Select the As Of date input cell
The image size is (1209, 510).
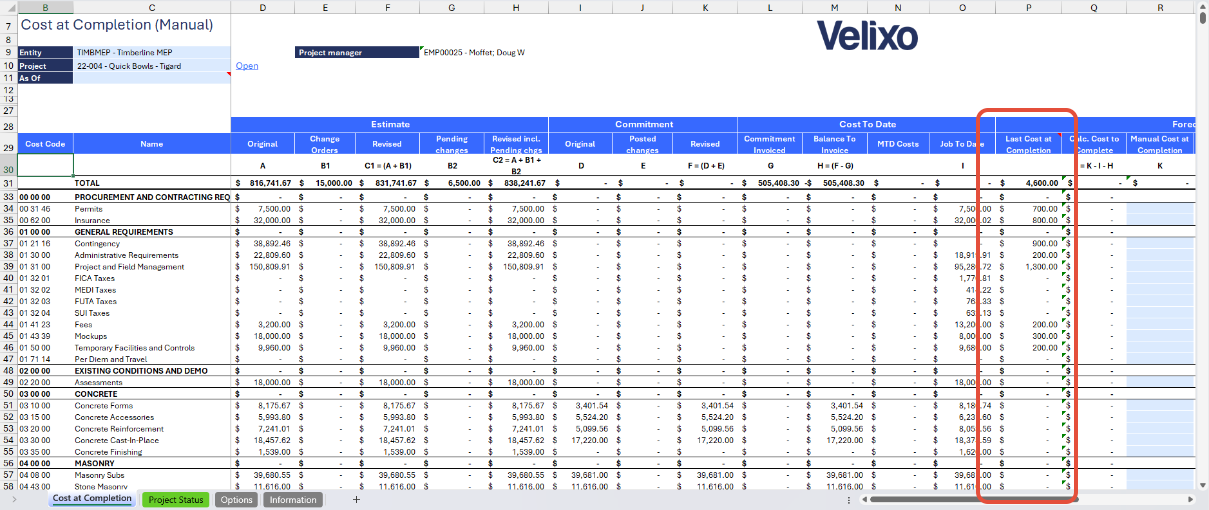pyautogui.click(x=152, y=78)
